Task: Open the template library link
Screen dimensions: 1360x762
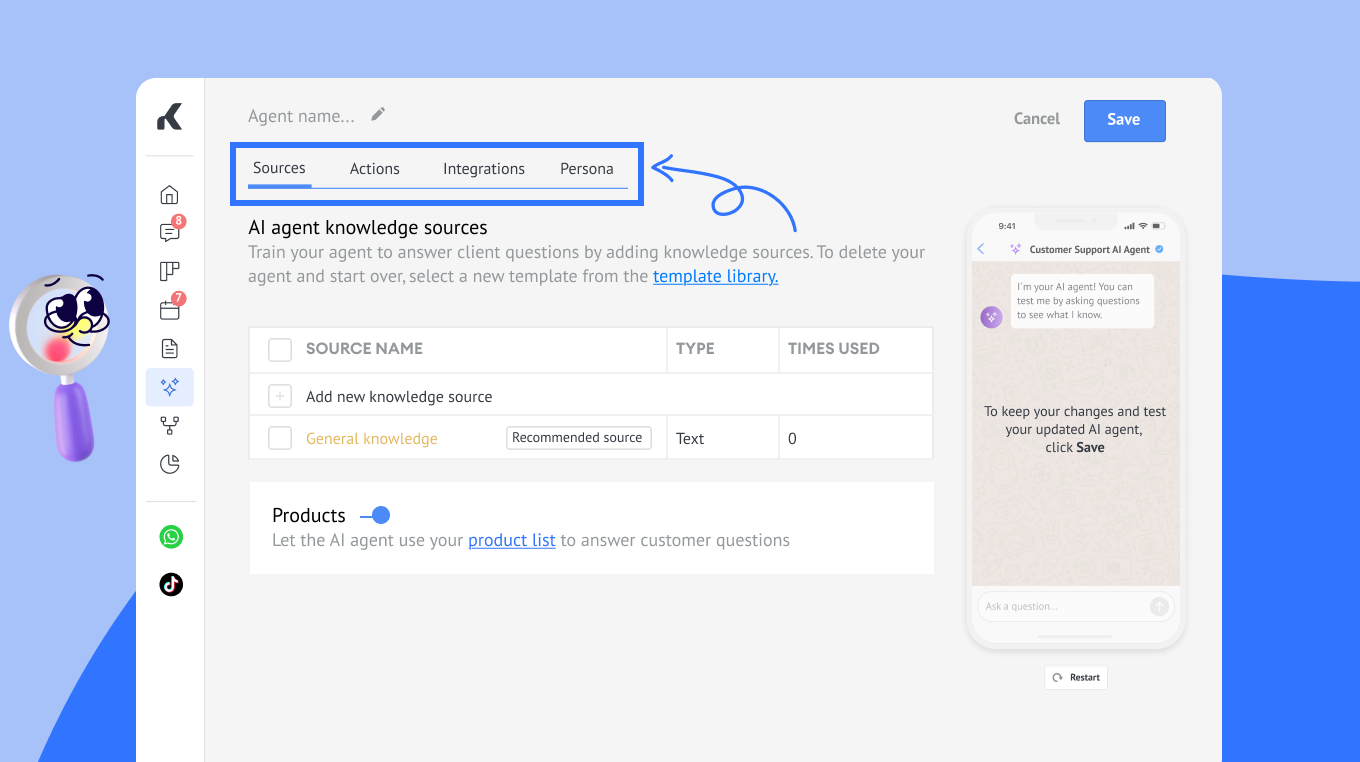Action: pos(715,277)
